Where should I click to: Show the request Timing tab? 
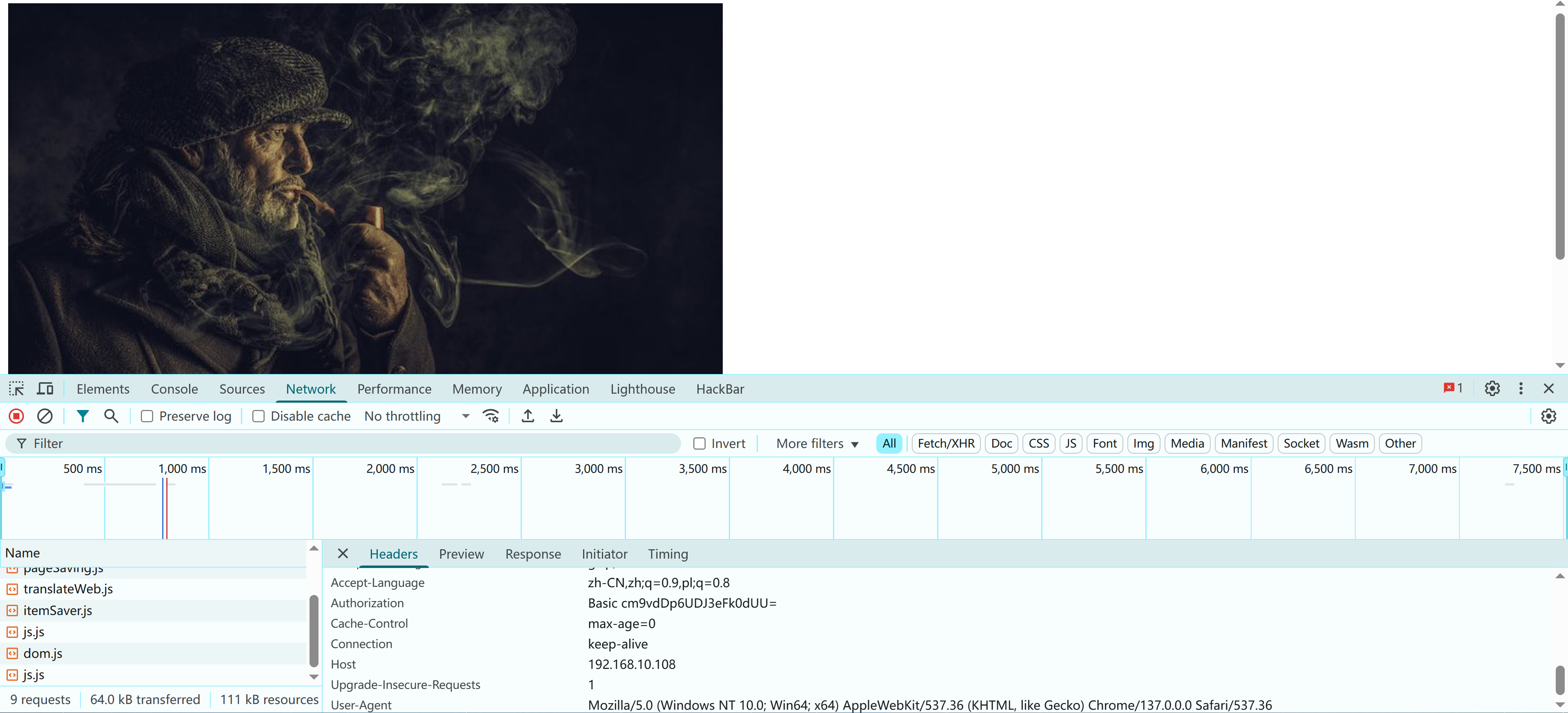(x=668, y=553)
